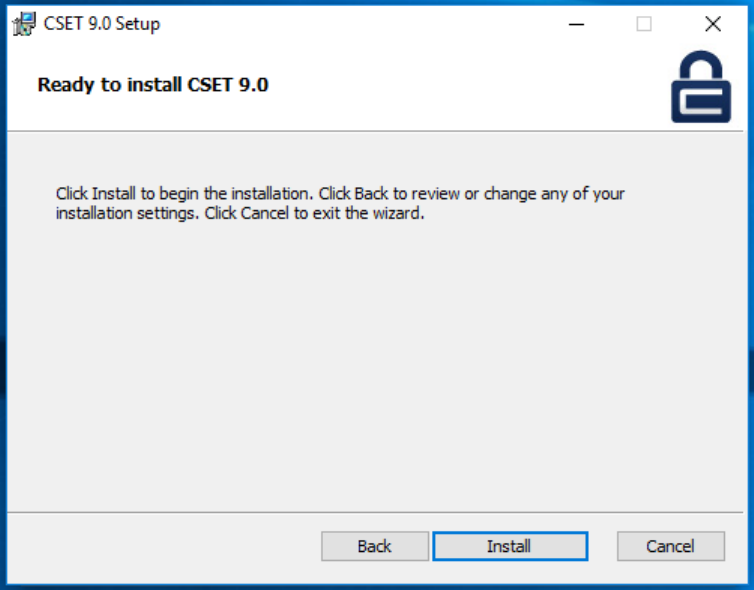
Task: Click the "Ready to install CSET 9.0" heading
Action: 153,85
